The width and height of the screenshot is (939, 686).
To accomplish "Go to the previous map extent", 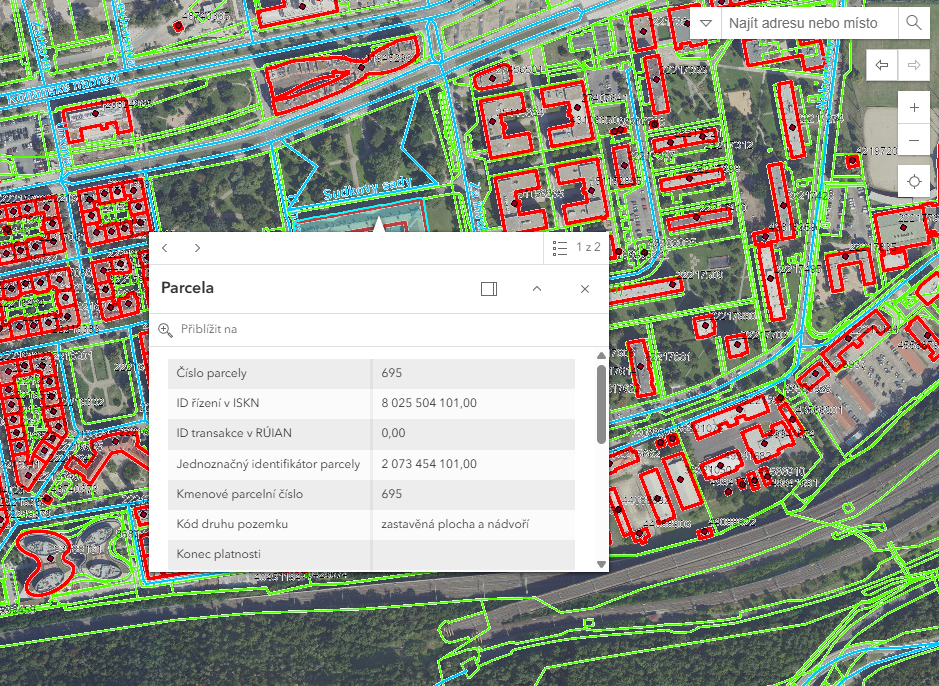I will (x=882, y=66).
